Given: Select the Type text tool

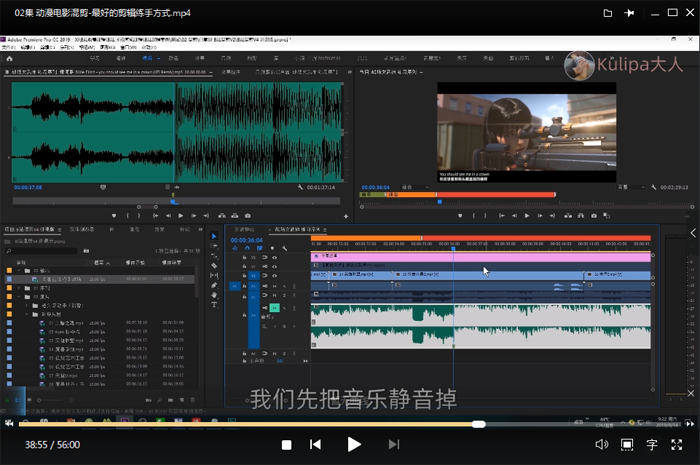Looking at the screenshot, I should pos(214,305).
